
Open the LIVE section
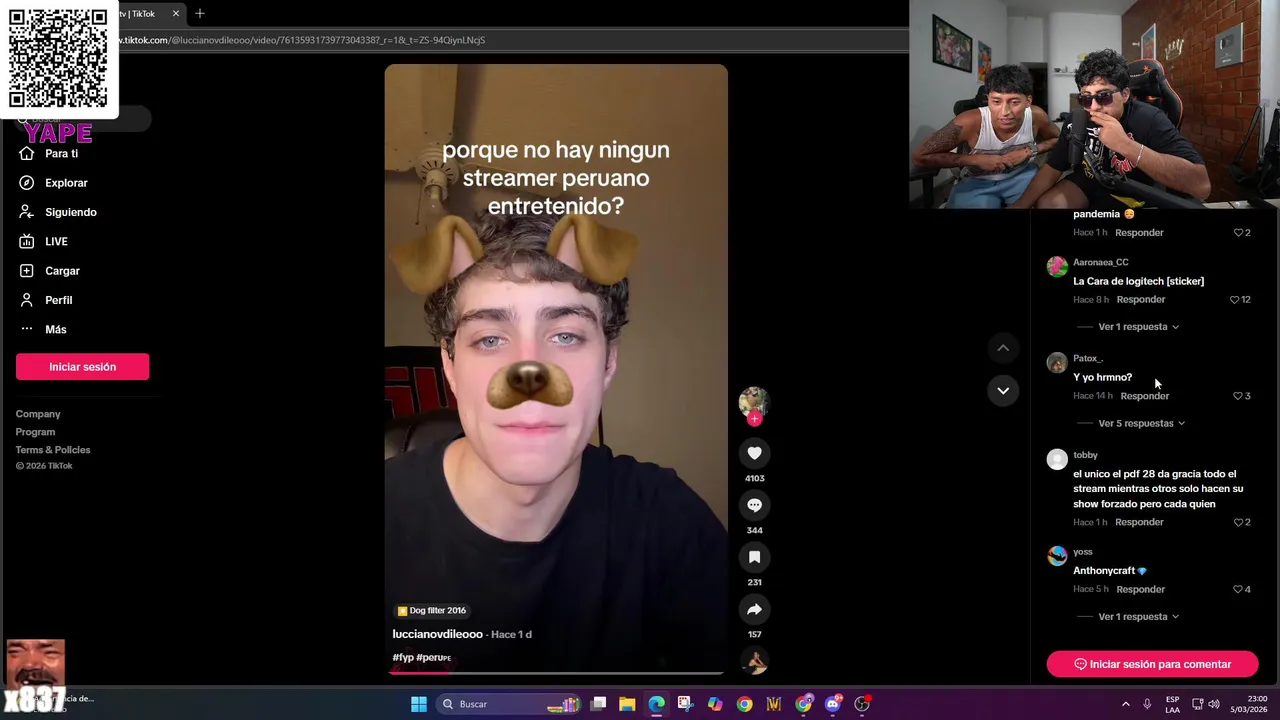[43, 241]
